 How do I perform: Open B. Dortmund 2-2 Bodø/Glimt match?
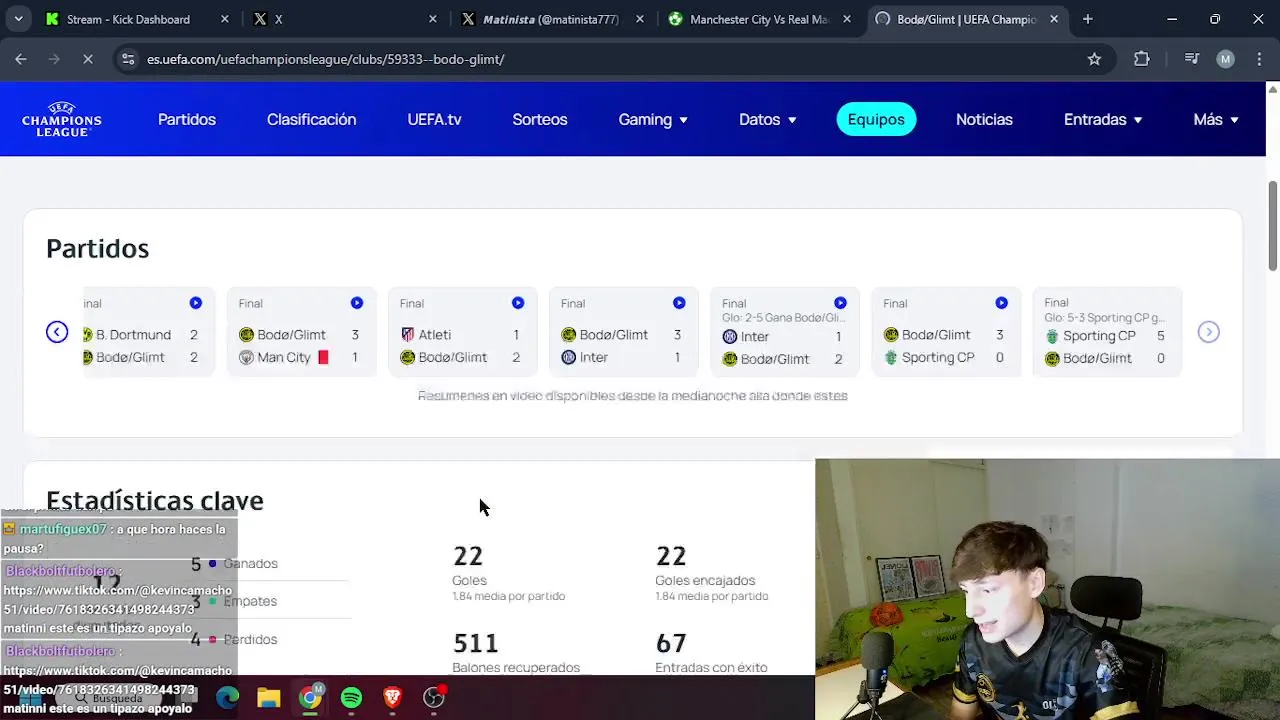tap(149, 332)
